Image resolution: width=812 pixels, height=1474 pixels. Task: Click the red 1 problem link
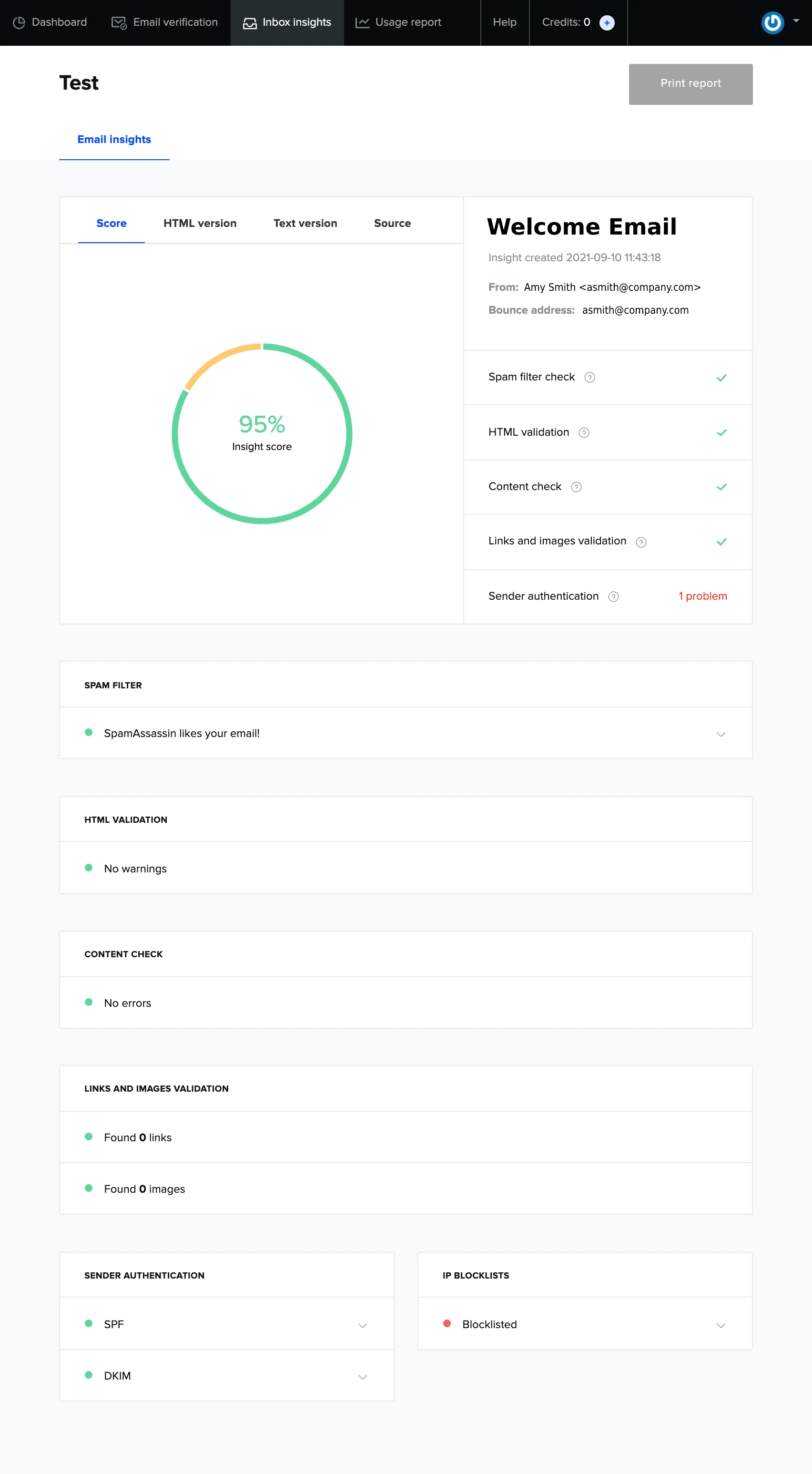[x=702, y=596]
